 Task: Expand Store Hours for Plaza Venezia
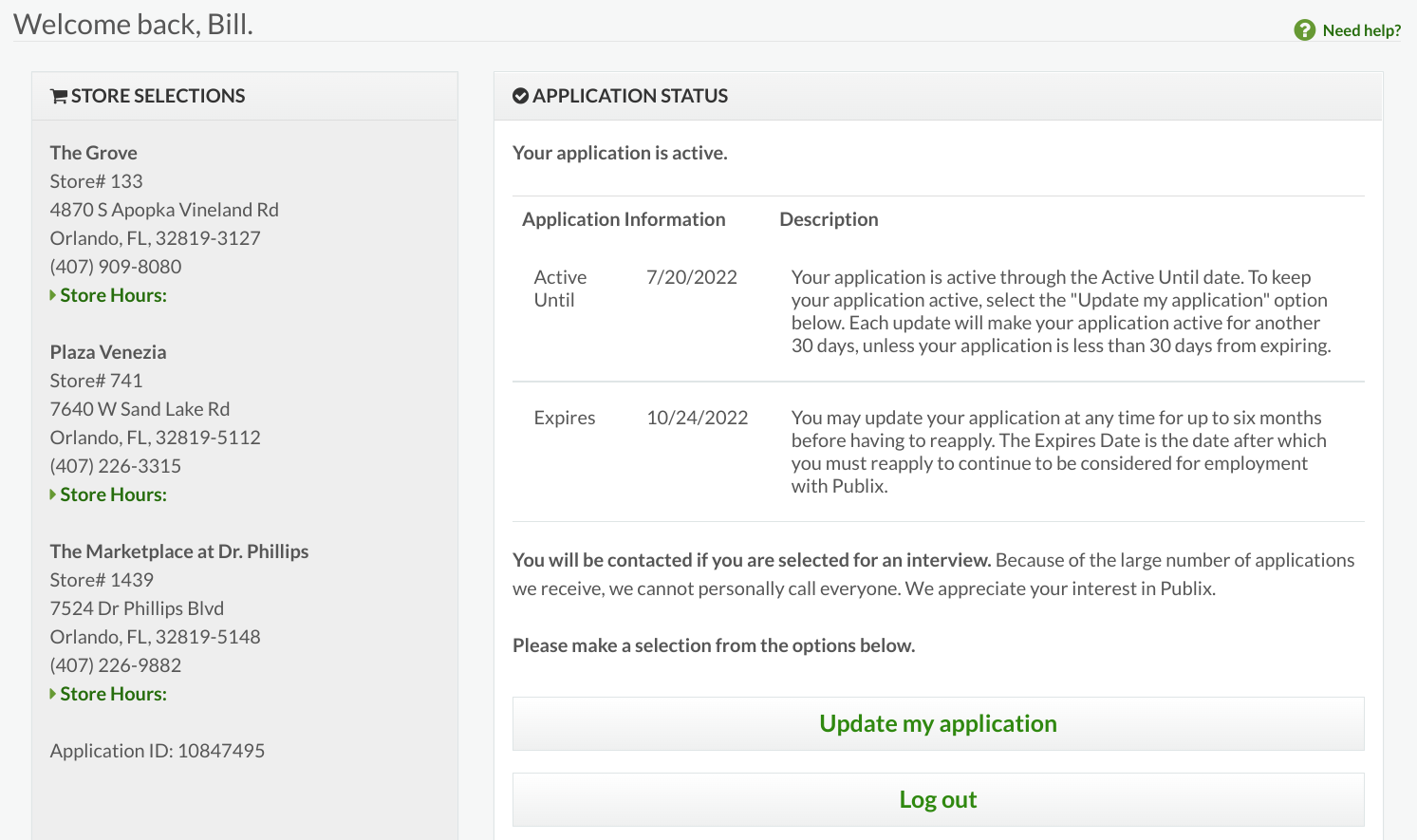113,495
